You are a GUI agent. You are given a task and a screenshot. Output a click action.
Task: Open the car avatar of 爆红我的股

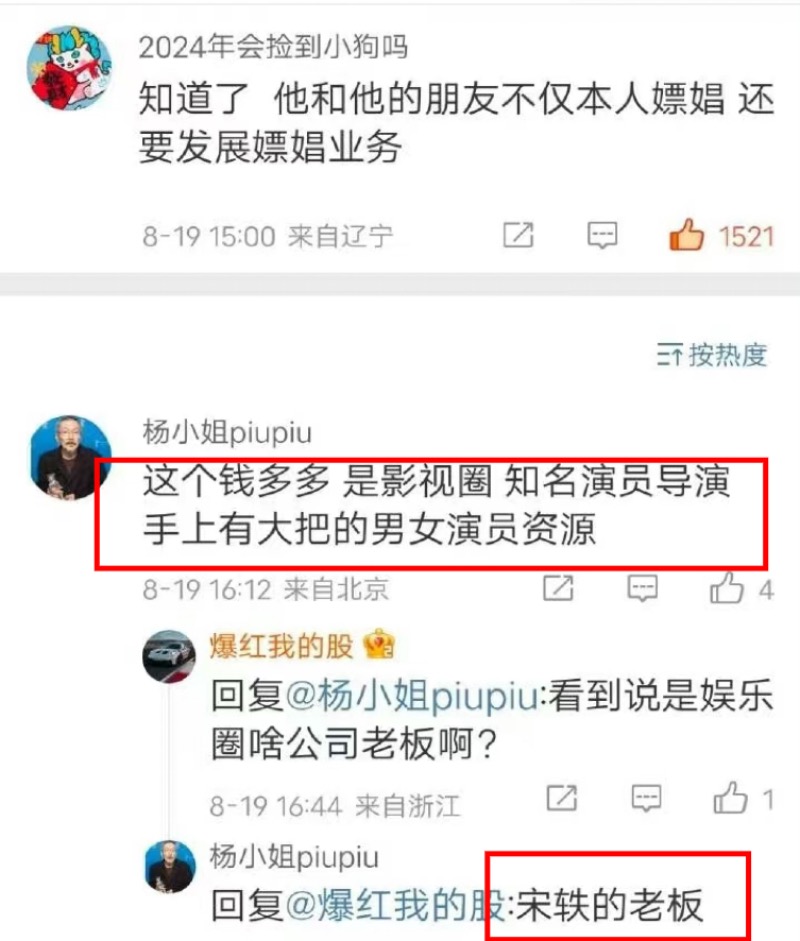coord(169,657)
